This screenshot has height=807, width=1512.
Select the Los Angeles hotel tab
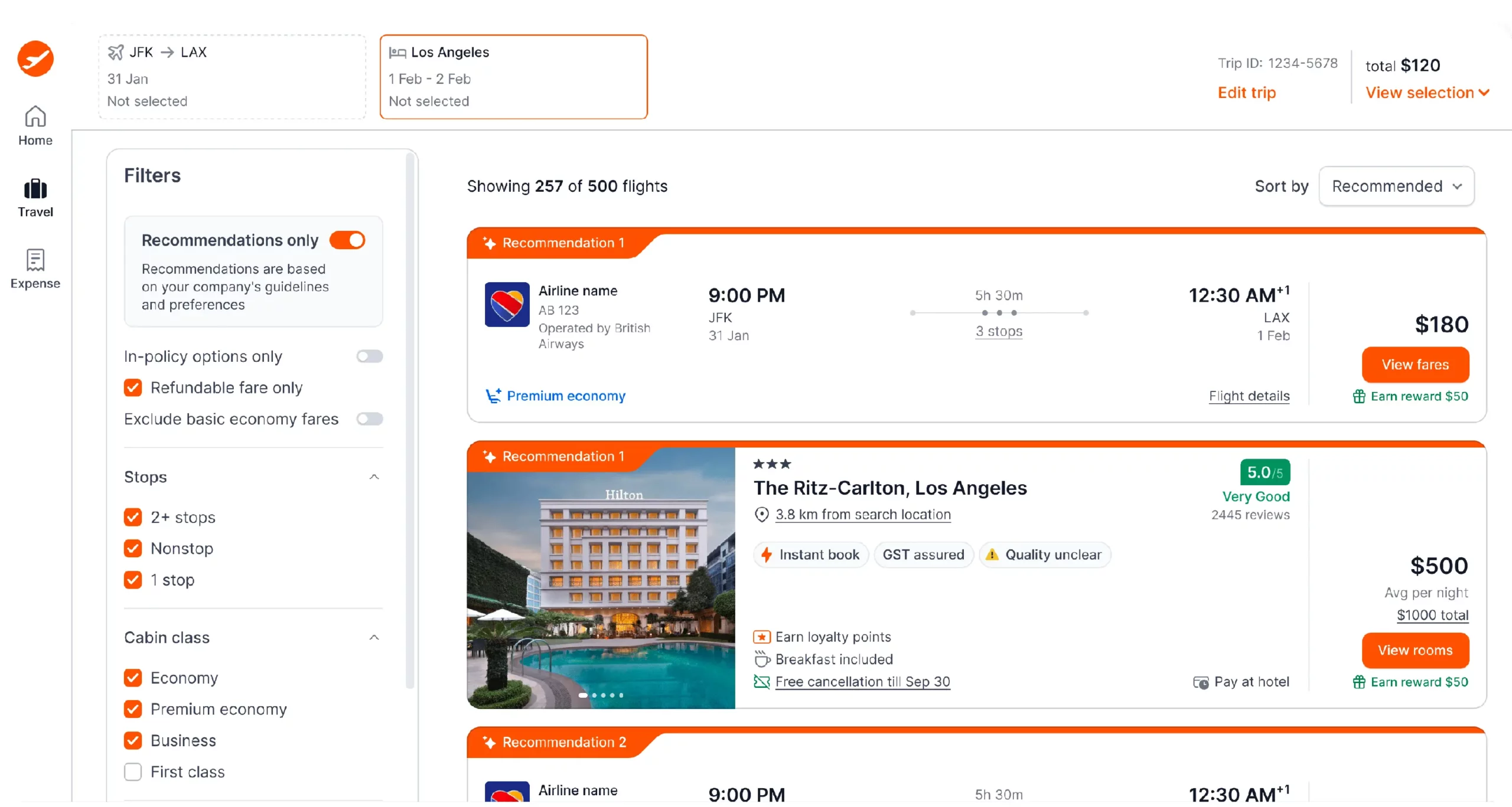point(513,77)
